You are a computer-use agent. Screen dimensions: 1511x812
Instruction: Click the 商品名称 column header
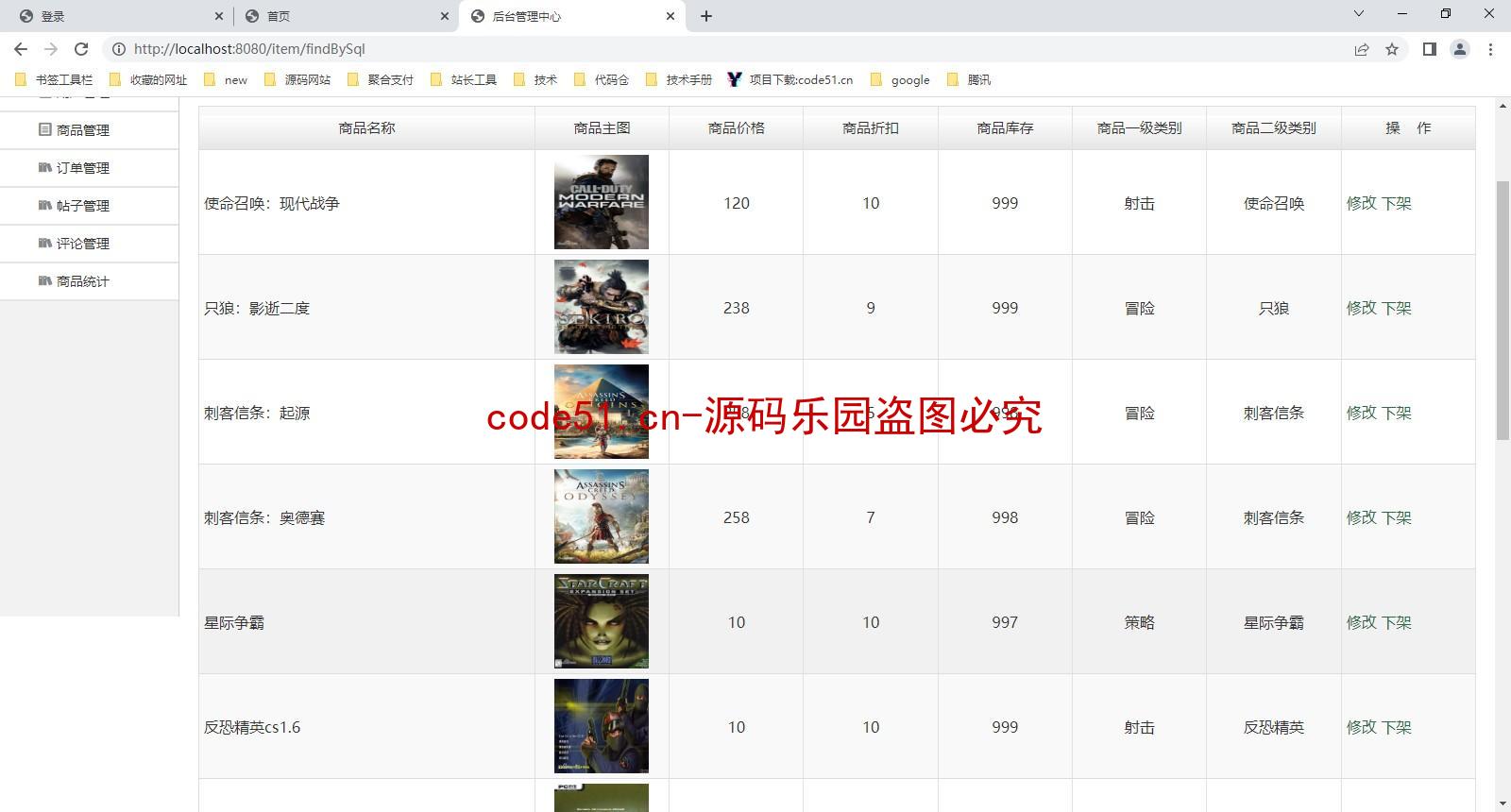point(366,128)
